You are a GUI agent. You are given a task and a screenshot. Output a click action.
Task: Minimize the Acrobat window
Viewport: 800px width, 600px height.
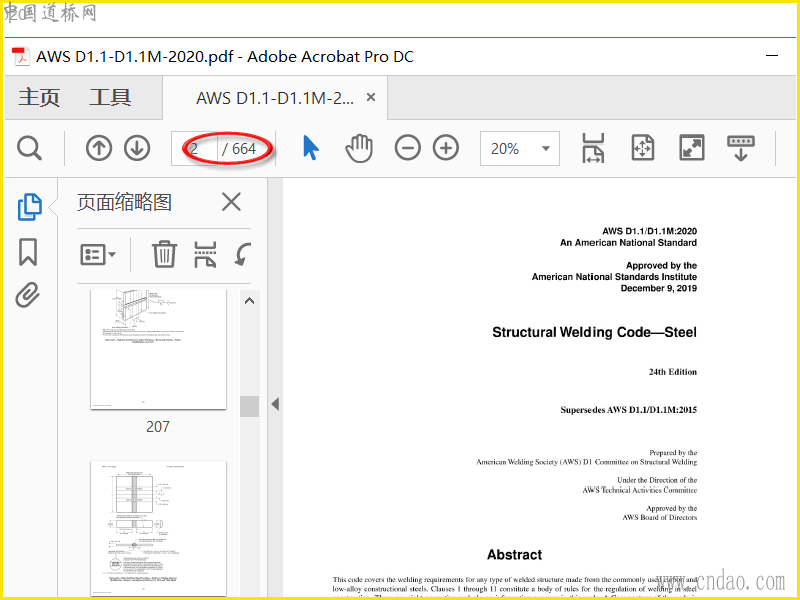coord(772,55)
